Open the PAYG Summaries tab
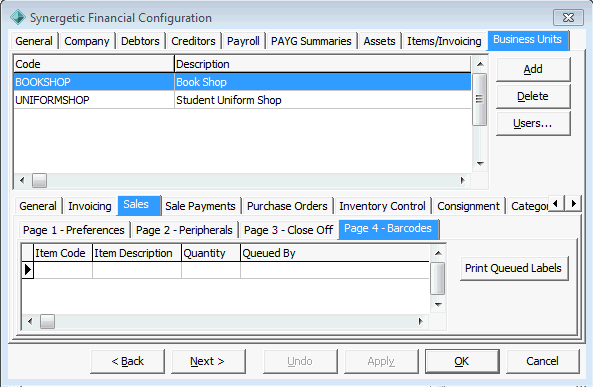The width and height of the screenshot is (593, 387). 311,41
